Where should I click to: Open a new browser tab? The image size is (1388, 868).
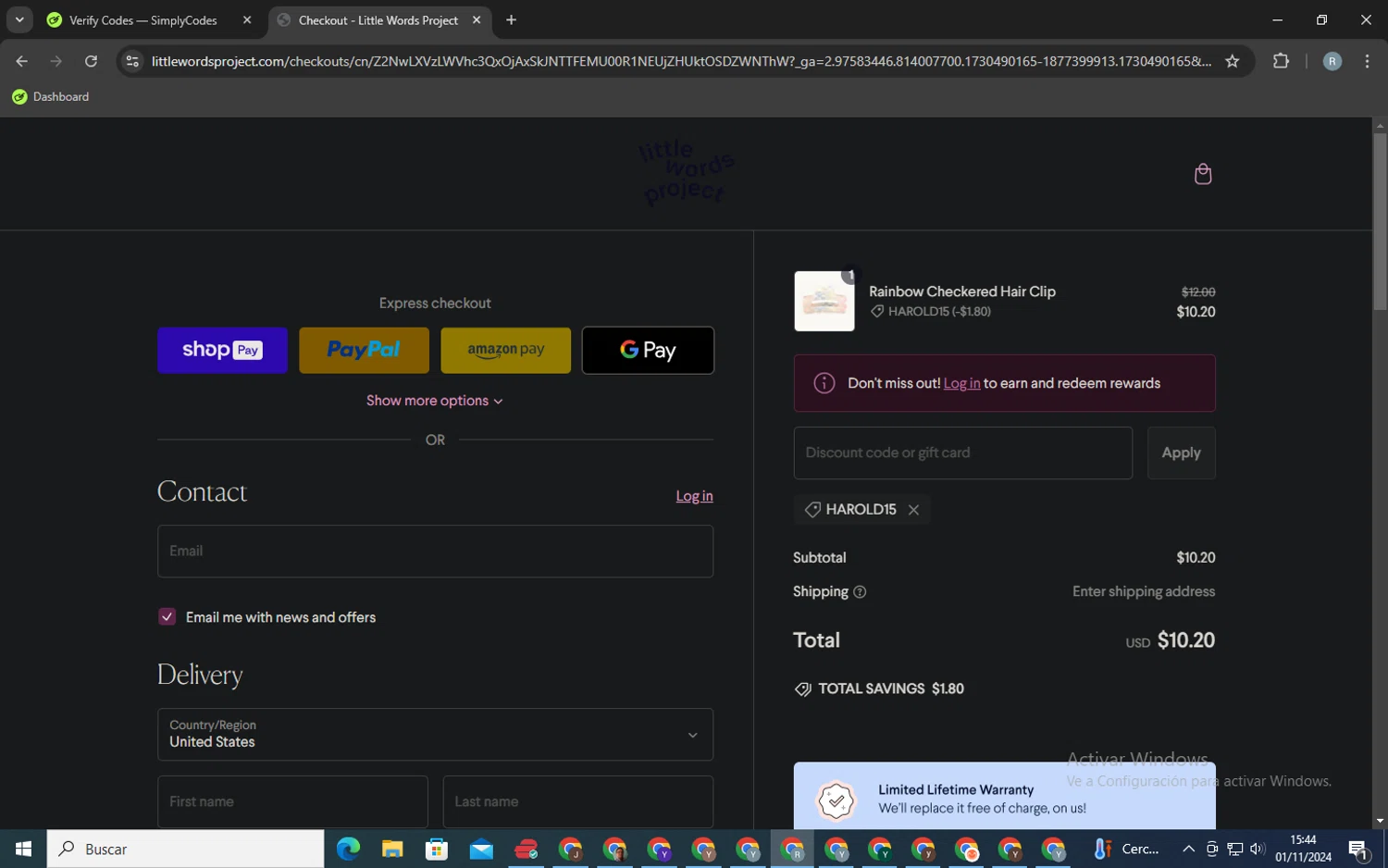pyautogui.click(x=511, y=20)
